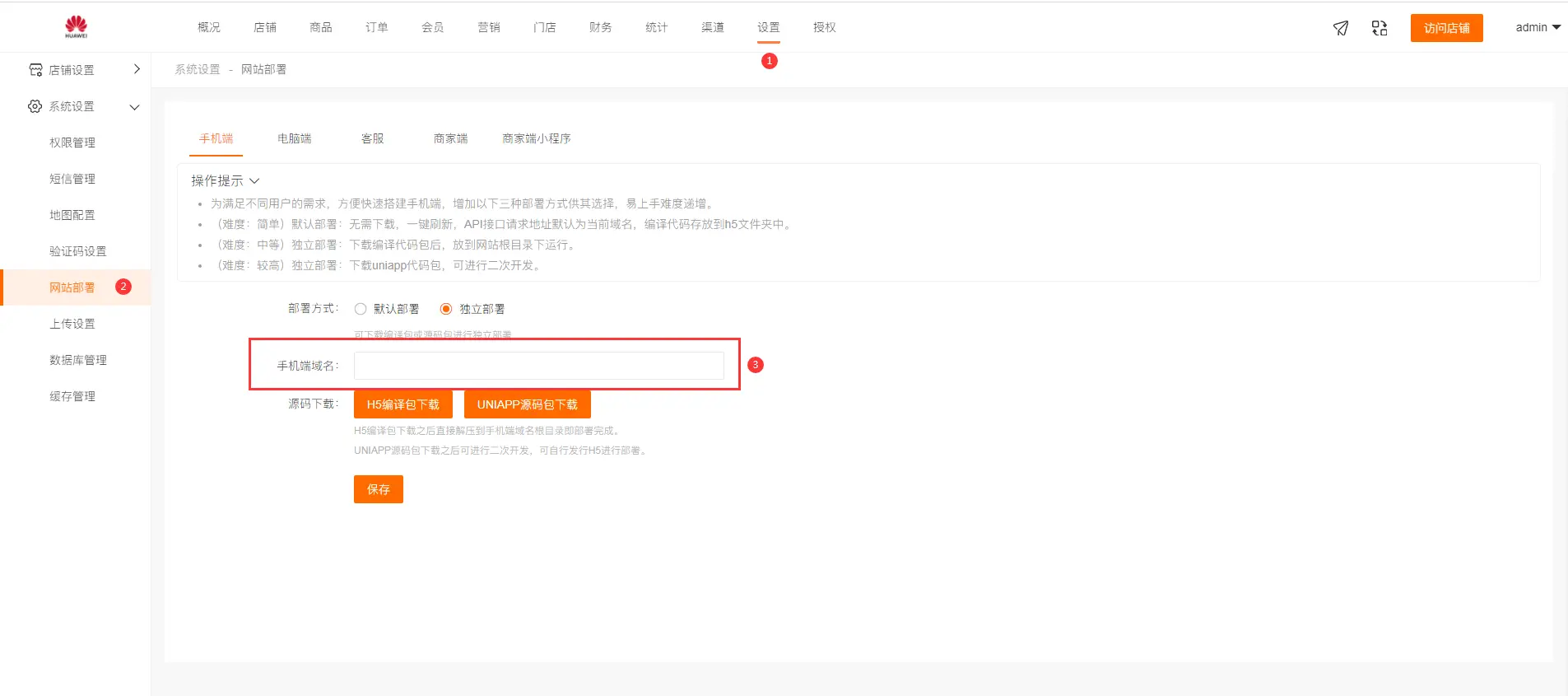Switch to the 商家端小程序 tab
This screenshot has width=1568, height=696.
536,138
